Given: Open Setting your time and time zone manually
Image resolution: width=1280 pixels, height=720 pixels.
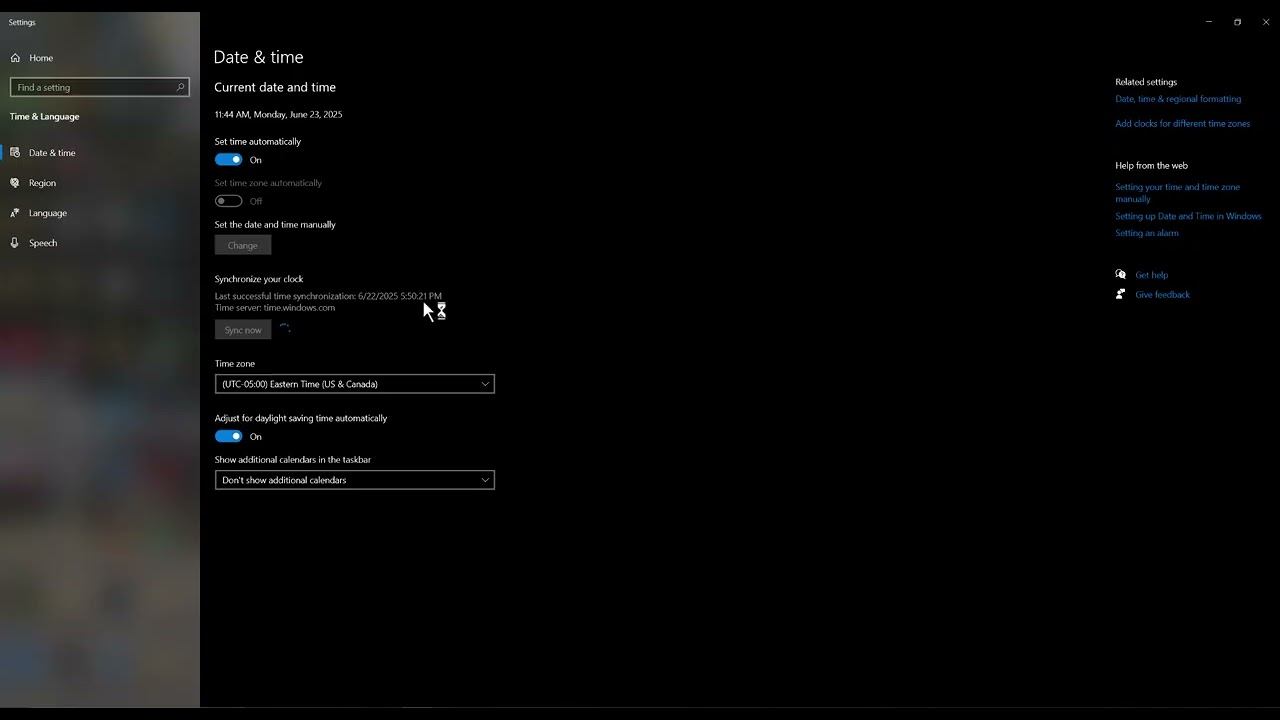Looking at the screenshot, I should click(1178, 193).
